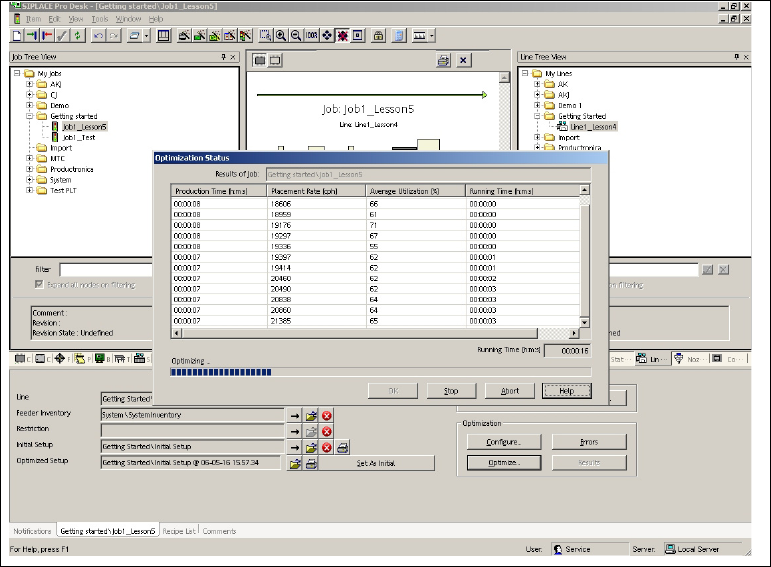Collapse Getting Started folder in the line tree
The width and height of the screenshot is (771, 567).
537,116
